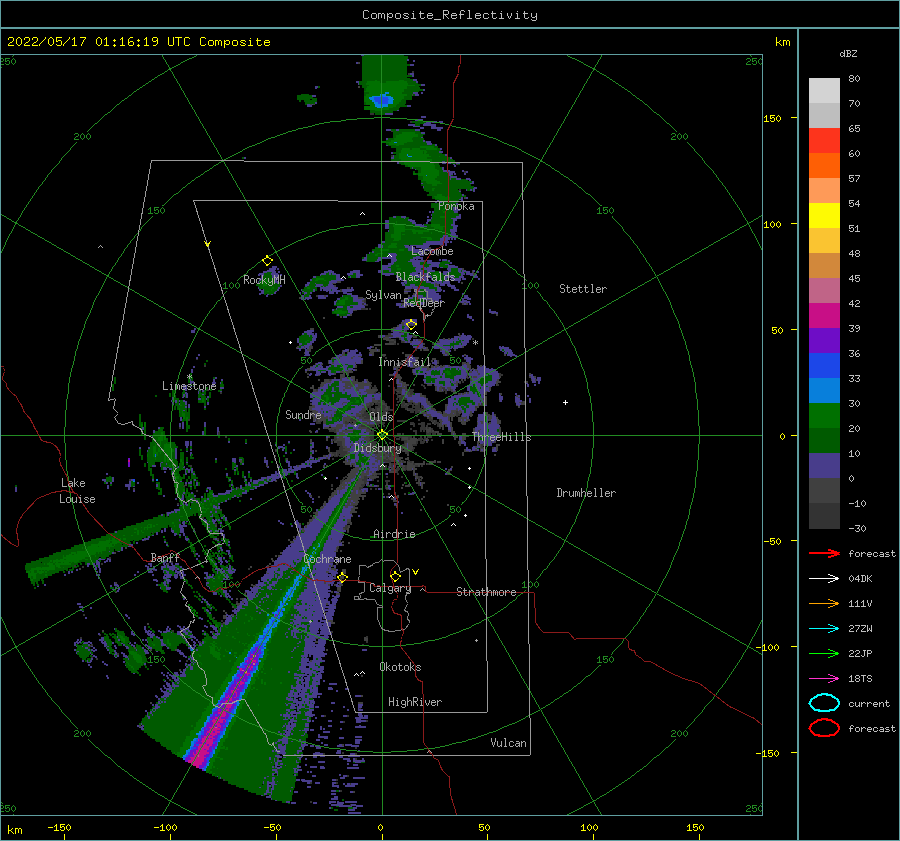The image size is (900, 841).
Task: Click the km label in the bottom left
Action: point(15,830)
